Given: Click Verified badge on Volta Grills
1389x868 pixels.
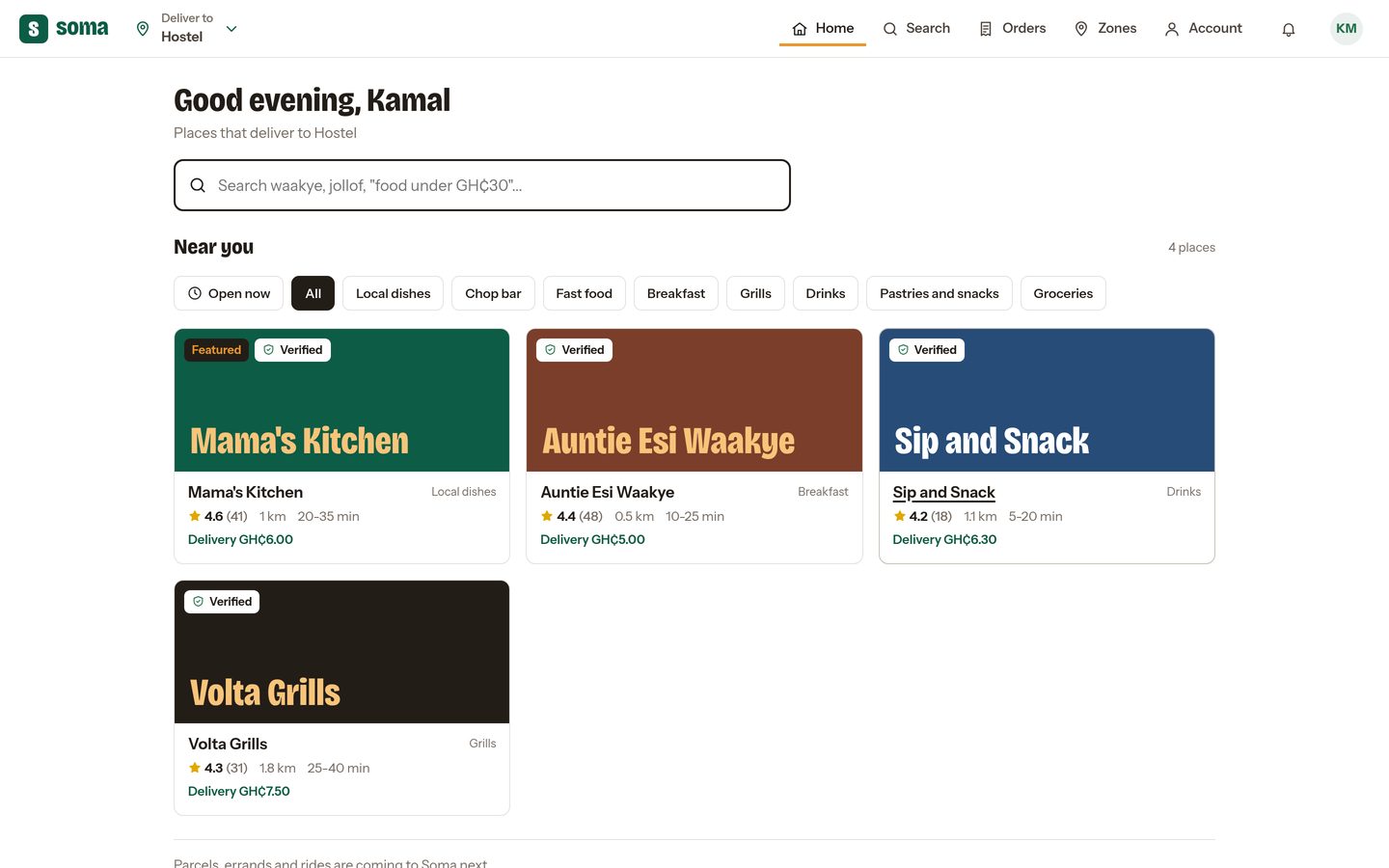Looking at the screenshot, I should pyautogui.click(x=222, y=602).
